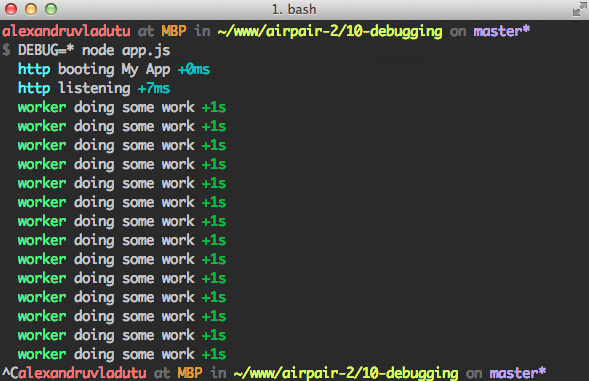
Task: Click '~/www/airpair-2/10-debugging' path in the bottom prompt
Action: pos(346,373)
